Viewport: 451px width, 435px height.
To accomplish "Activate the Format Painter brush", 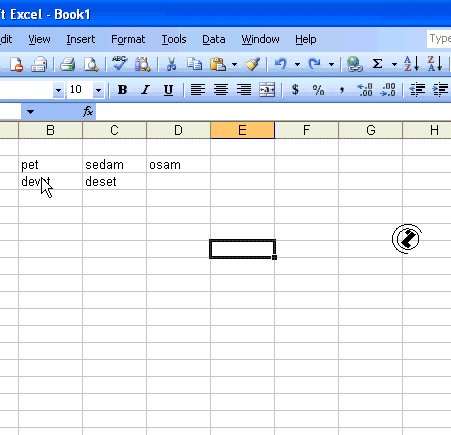I will pos(252,64).
